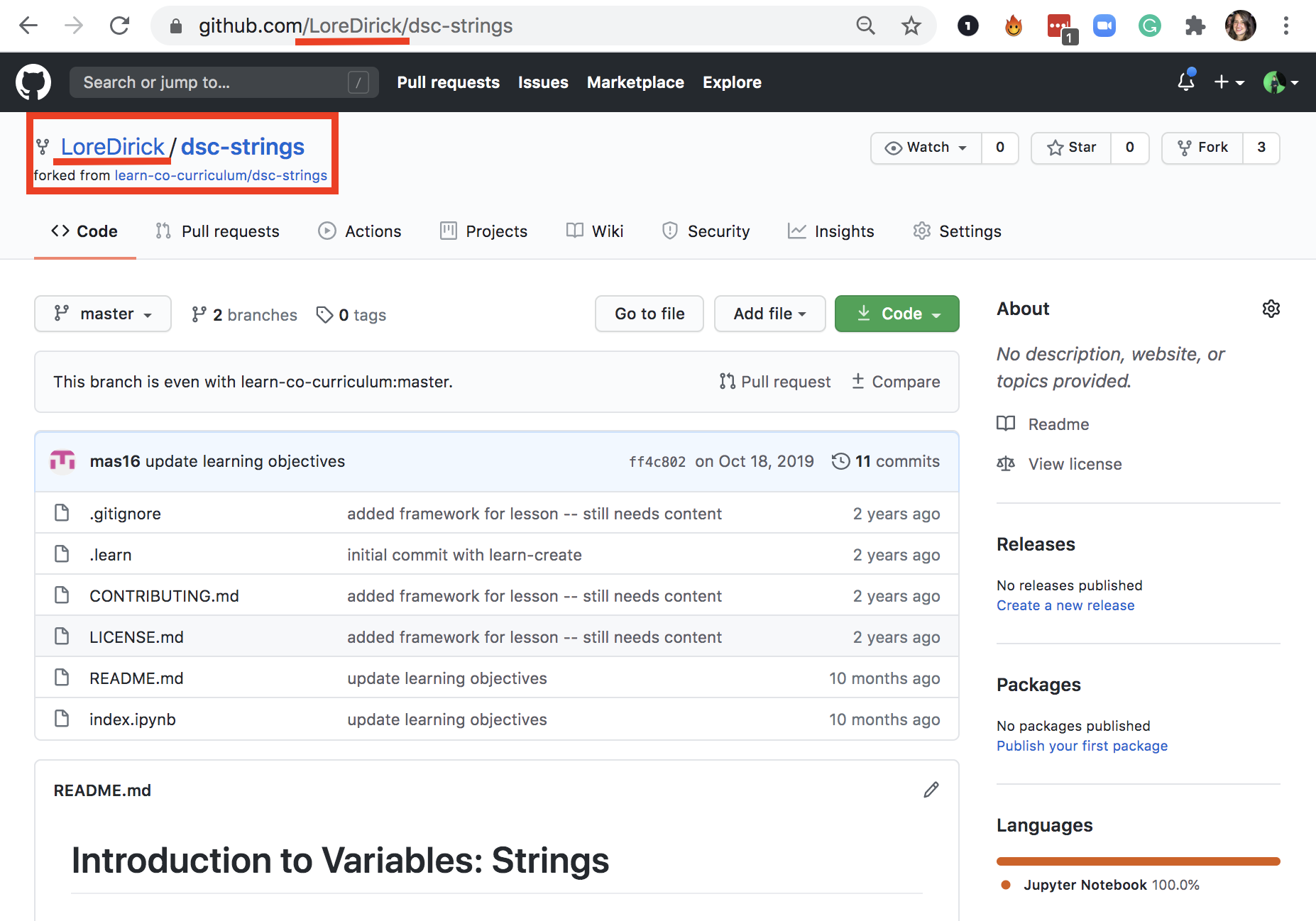View the 2 branches link
The width and height of the screenshot is (1316, 921).
(244, 314)
